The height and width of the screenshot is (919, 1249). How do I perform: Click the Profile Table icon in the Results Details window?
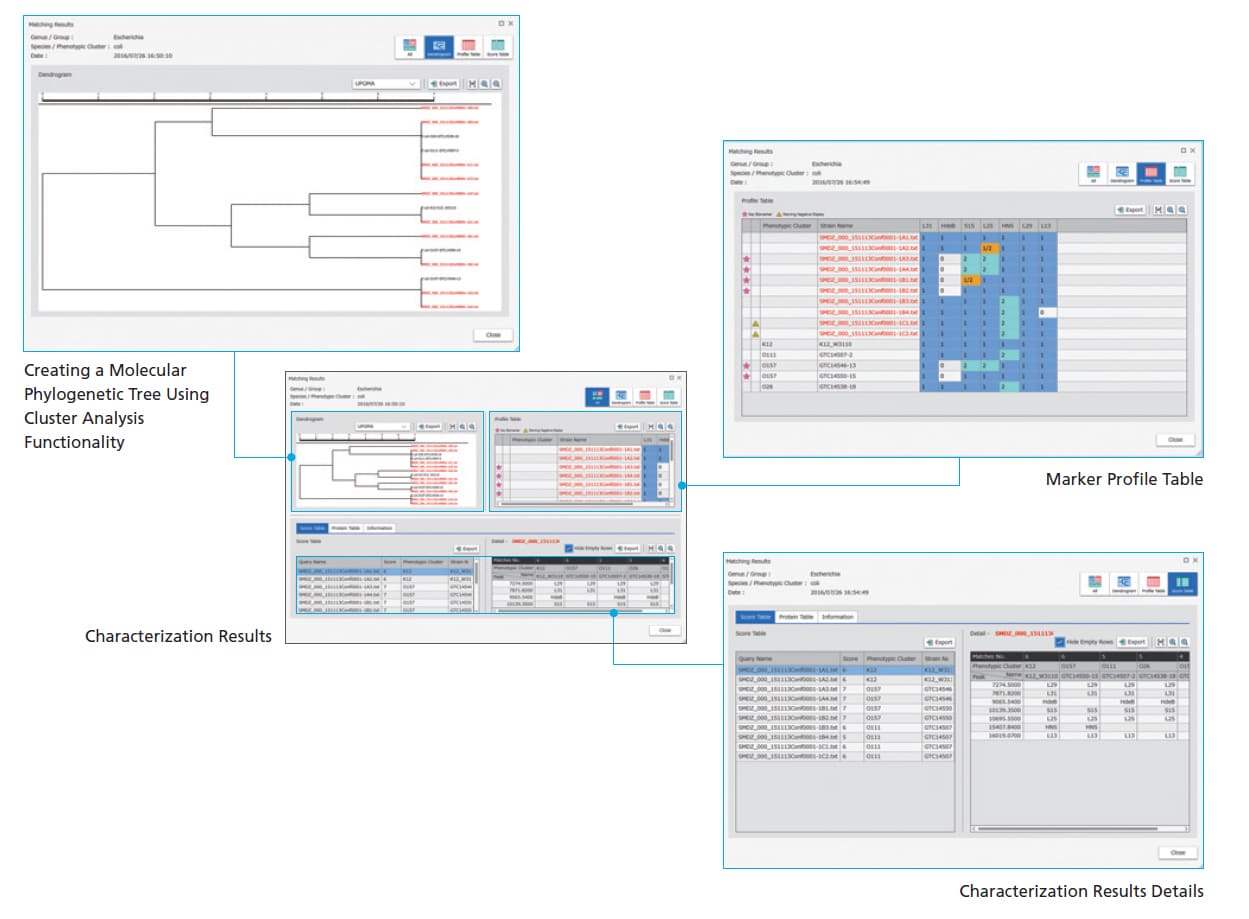[1152, 585]
